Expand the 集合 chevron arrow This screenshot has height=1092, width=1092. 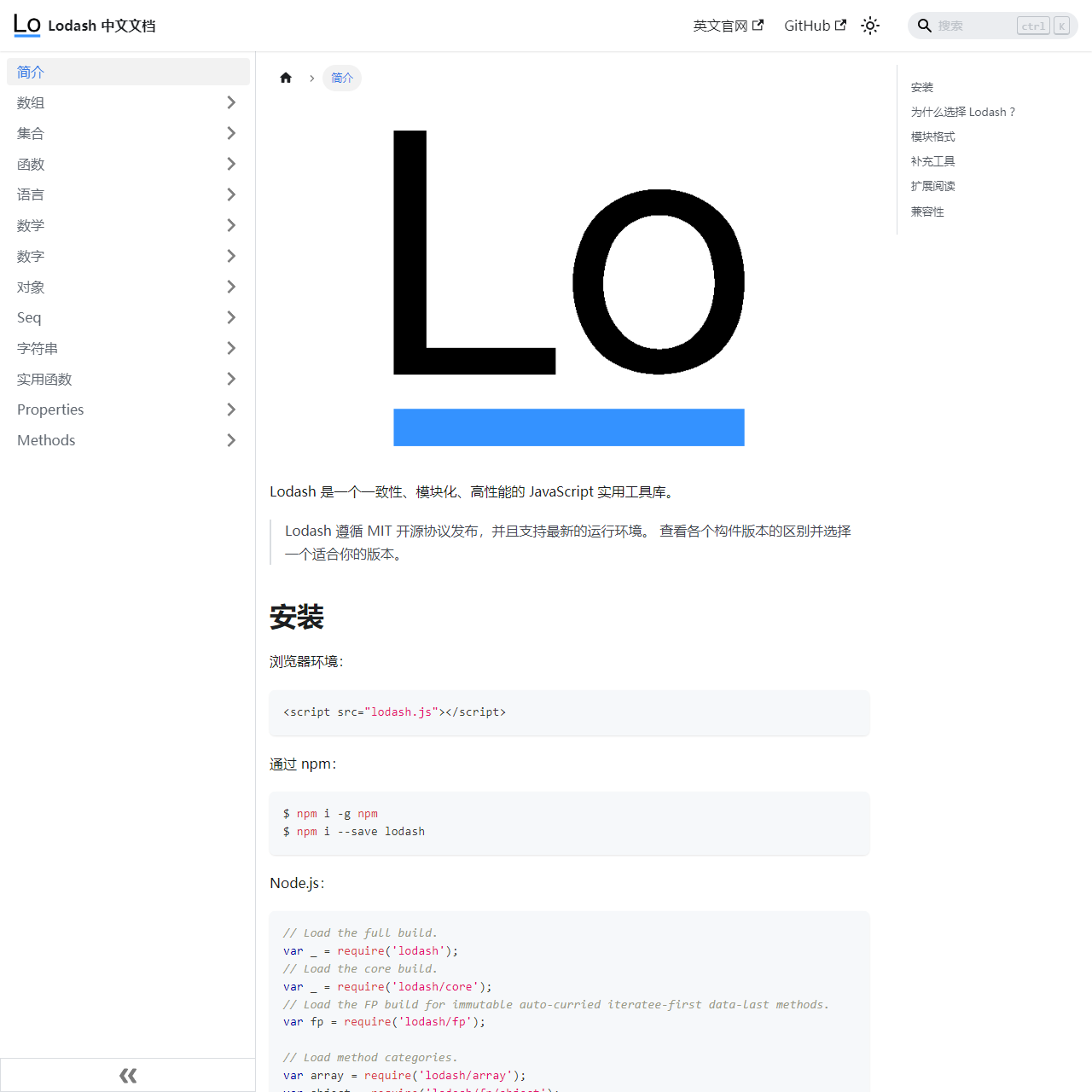pyautogui.click(x=231, y=133)
